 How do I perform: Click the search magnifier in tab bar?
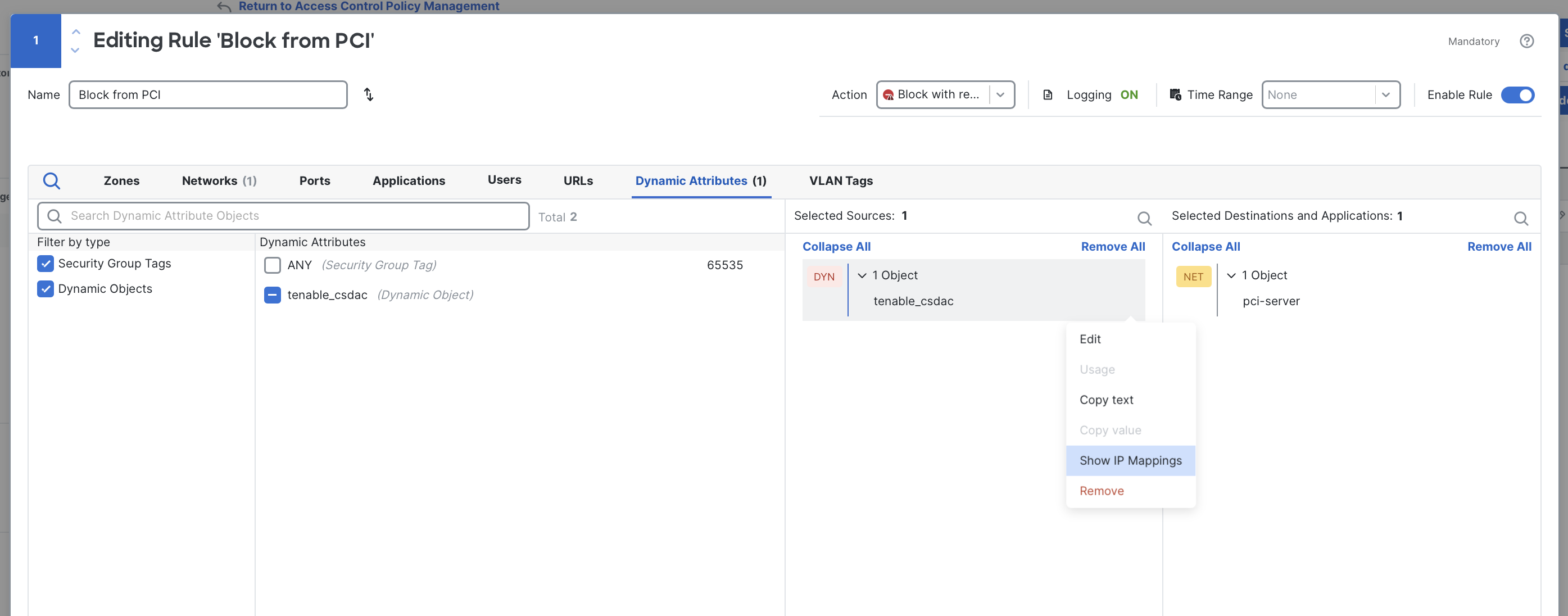pyautogui.click(x=52, y=180)
